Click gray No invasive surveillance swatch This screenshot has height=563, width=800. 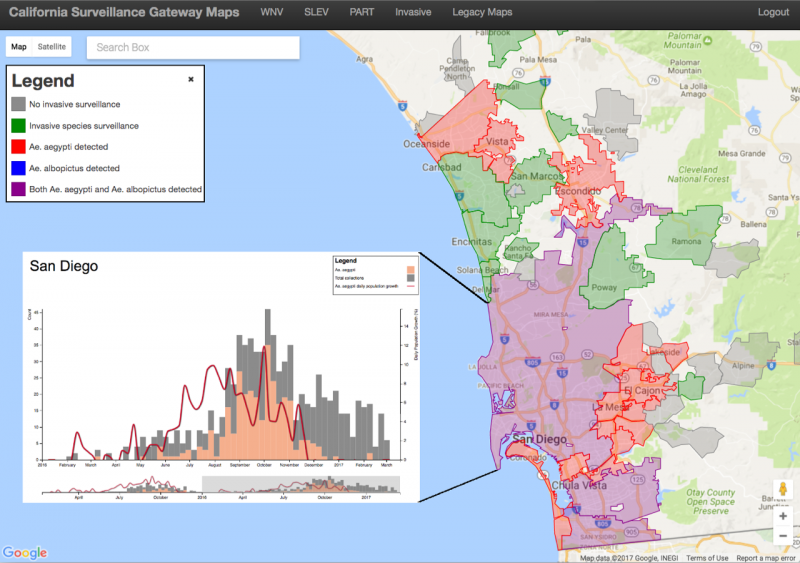point(18,104)
